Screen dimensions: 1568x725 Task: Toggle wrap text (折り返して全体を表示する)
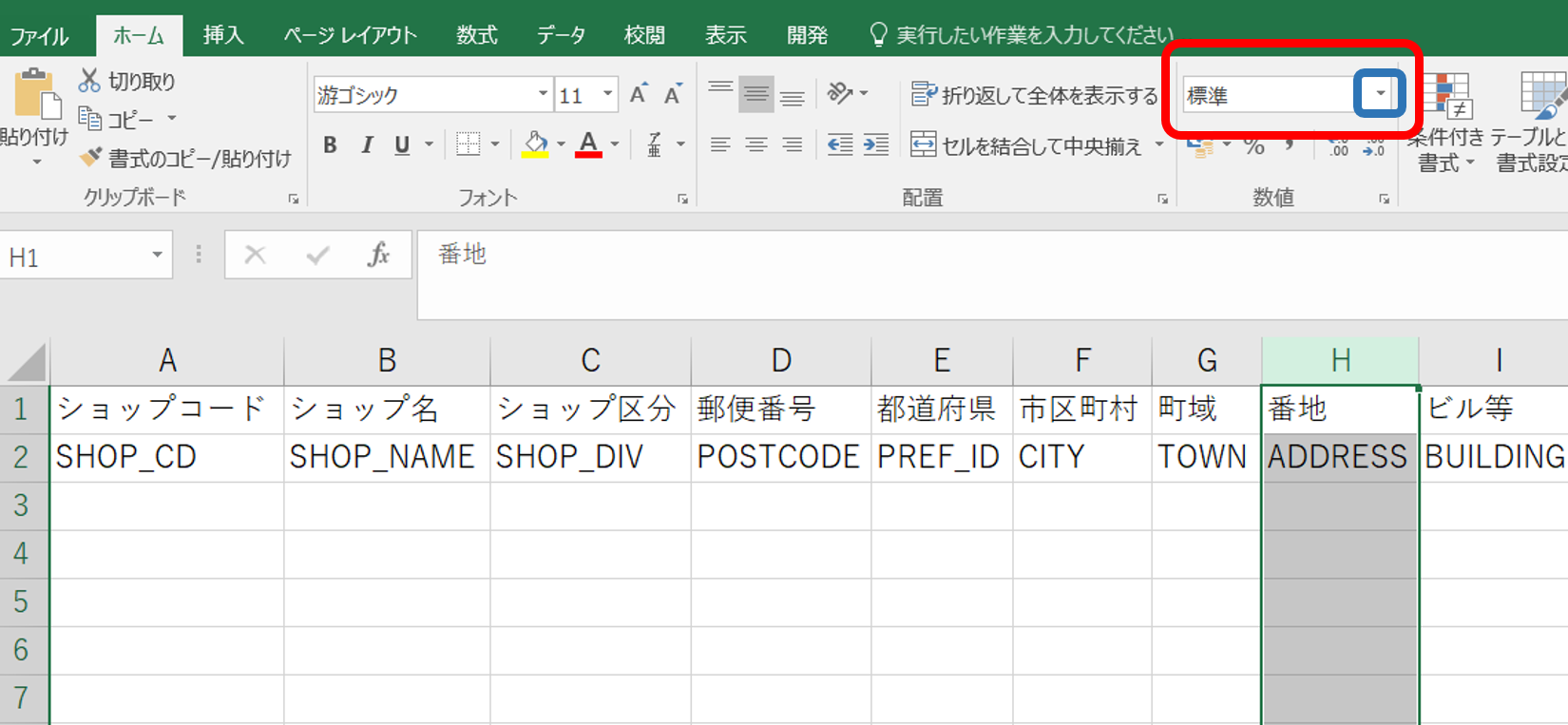(x=1034, y=95)
